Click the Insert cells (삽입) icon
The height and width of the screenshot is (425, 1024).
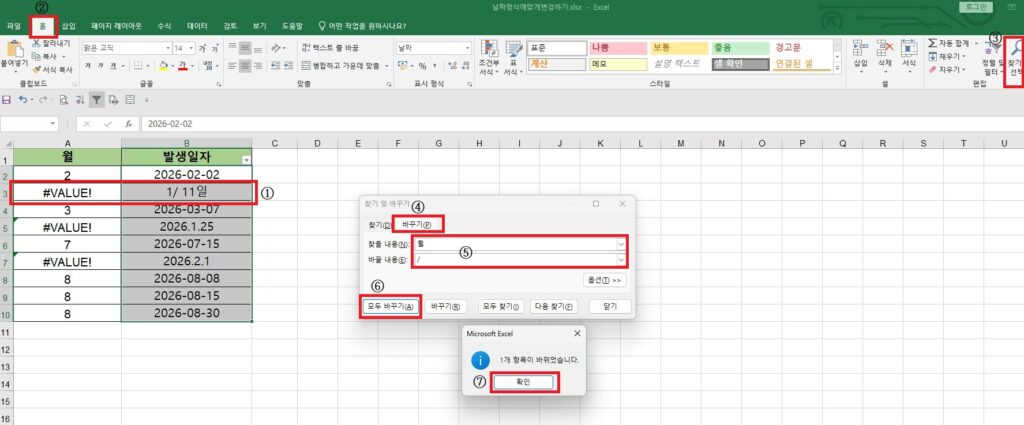click(x=861, y=48)
